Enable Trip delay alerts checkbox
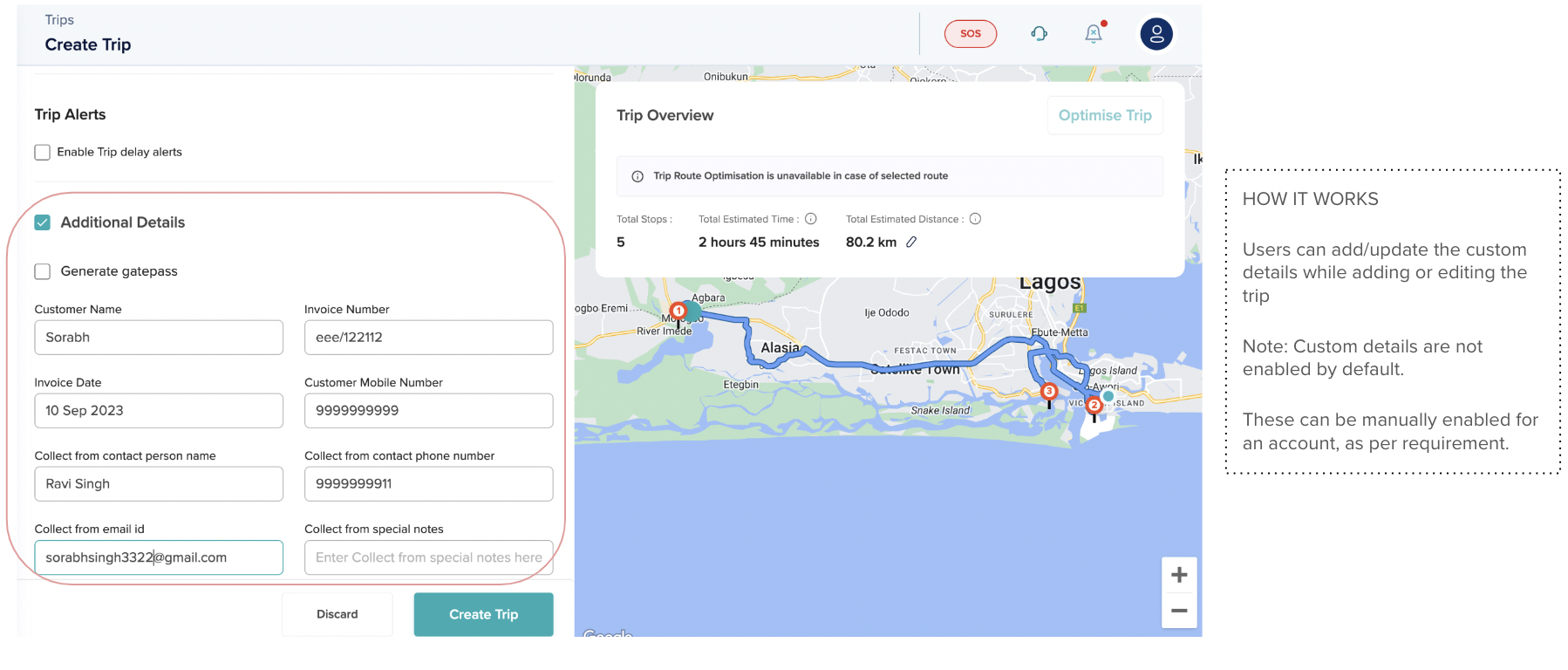This screenshot has height=670, width=1568. 43,153
